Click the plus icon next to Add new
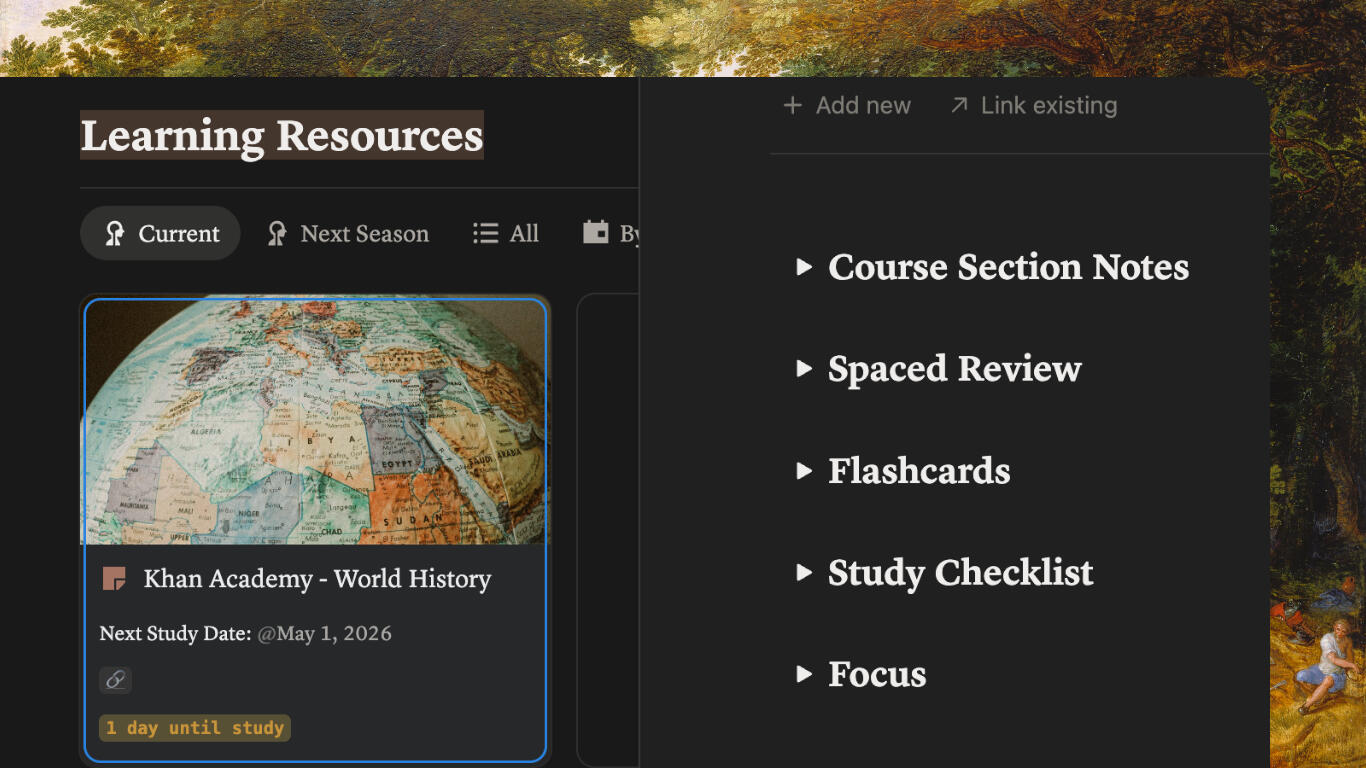This screenshot has height=768, width=1366. pyautogui.click(x=792, y=105)
